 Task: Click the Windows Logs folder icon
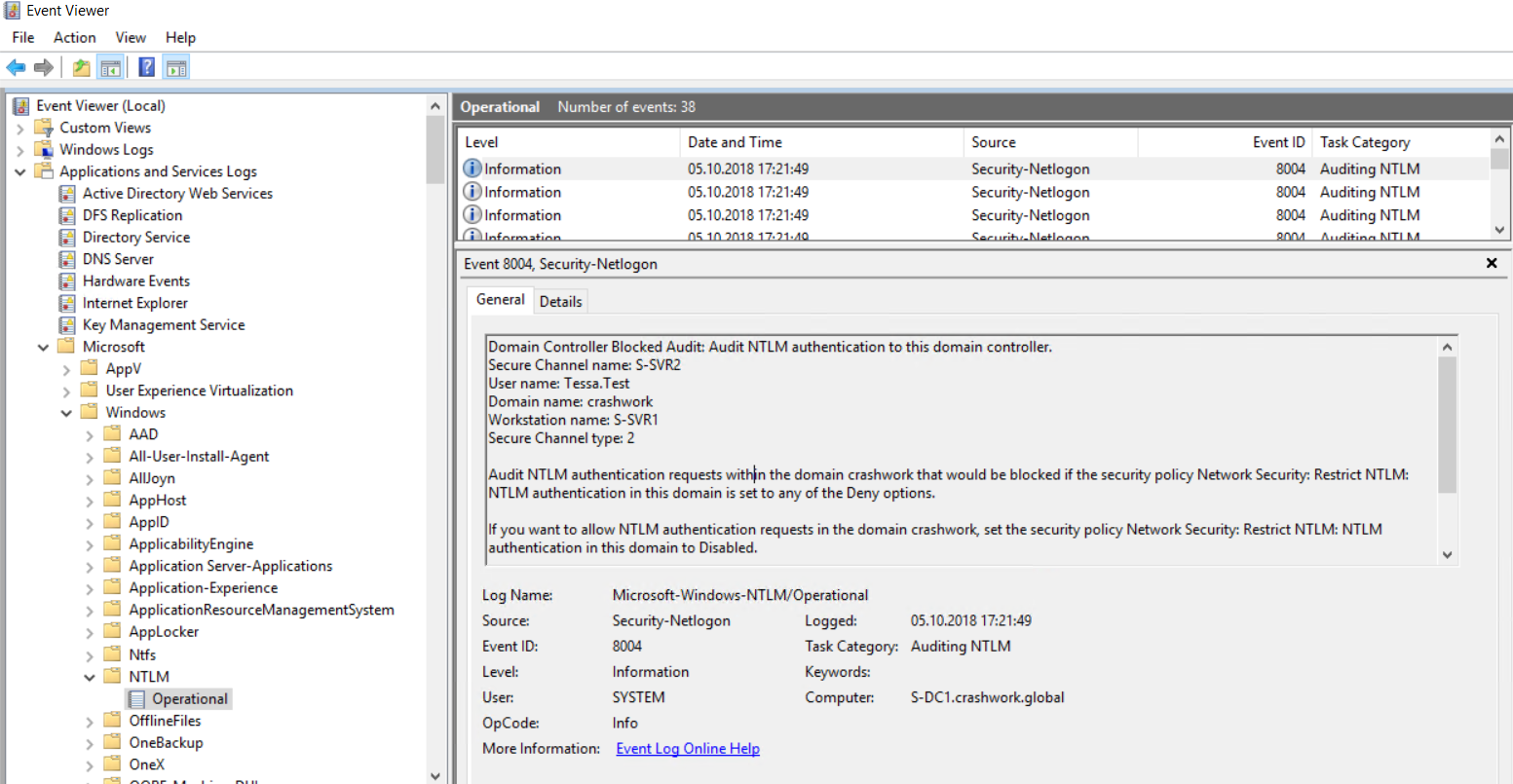(x=44, y=149)
